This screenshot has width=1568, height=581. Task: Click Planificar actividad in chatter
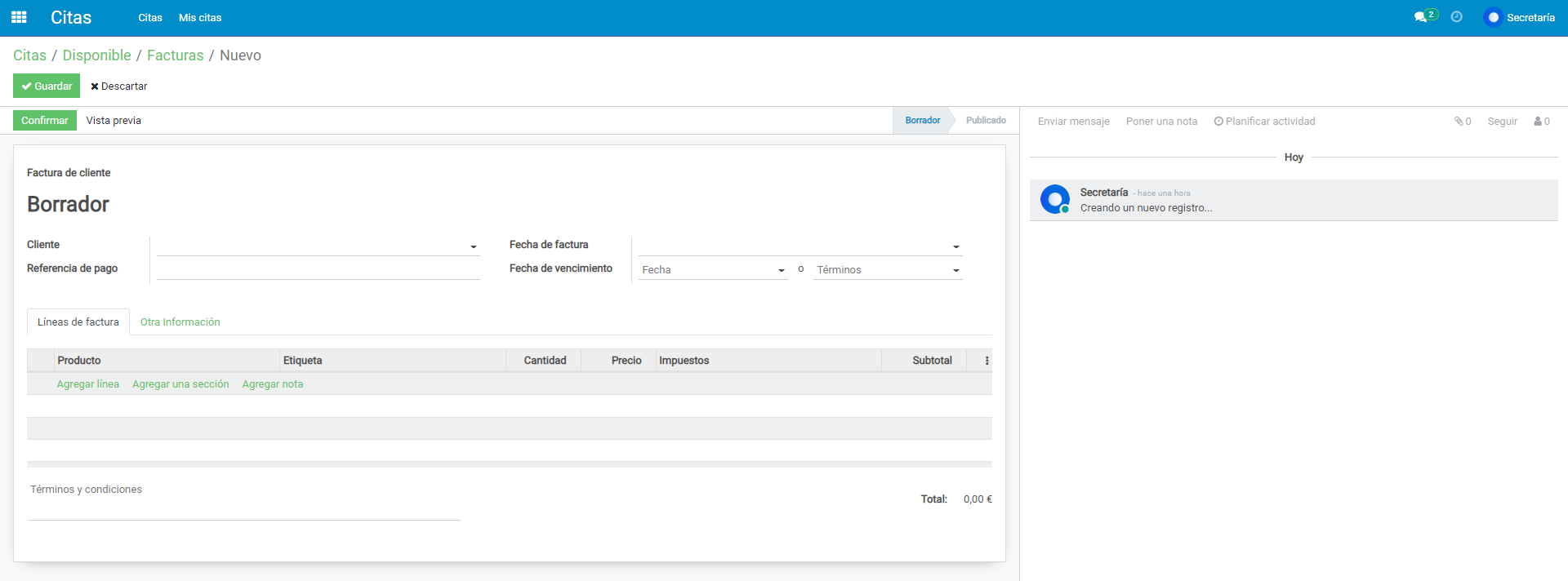point(1264,122)
